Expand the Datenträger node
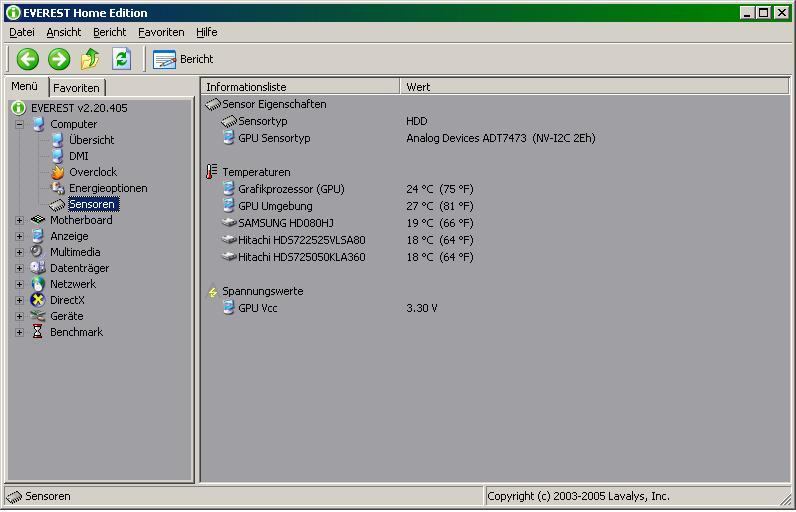The width and height of the screenshot is (796, 512). (19, 268)
